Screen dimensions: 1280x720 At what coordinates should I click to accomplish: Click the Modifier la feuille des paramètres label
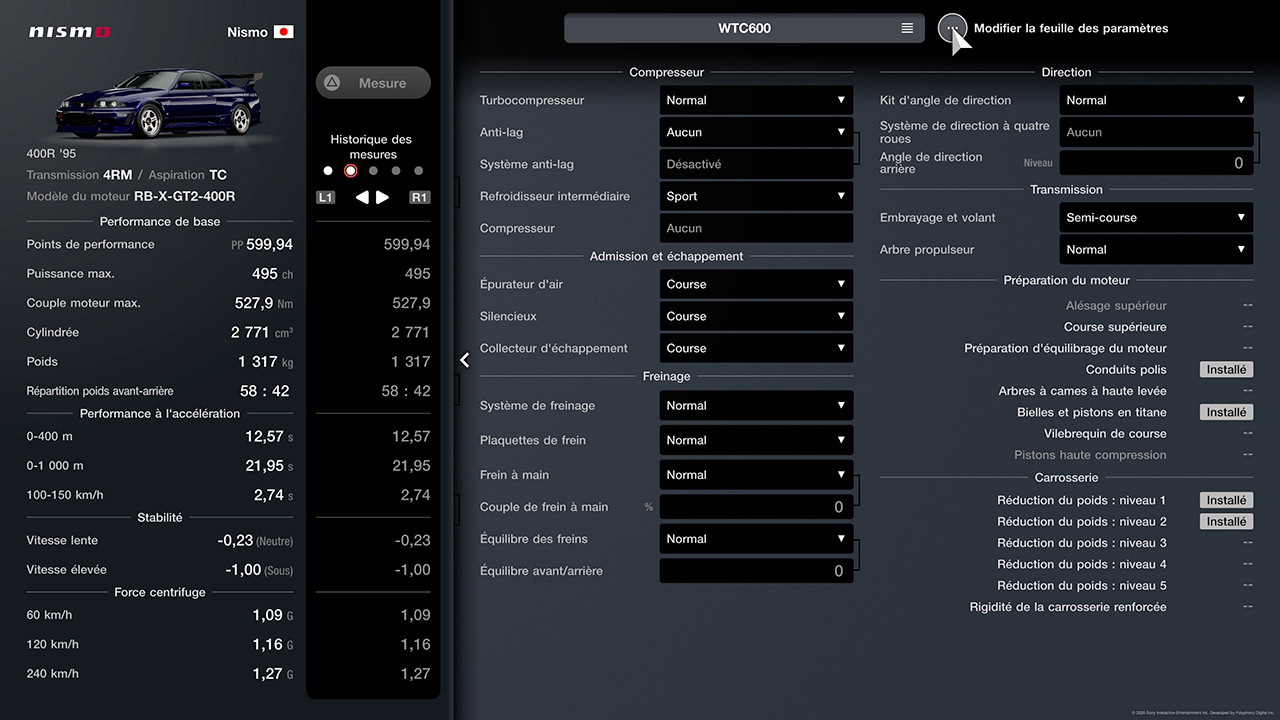1071,28
